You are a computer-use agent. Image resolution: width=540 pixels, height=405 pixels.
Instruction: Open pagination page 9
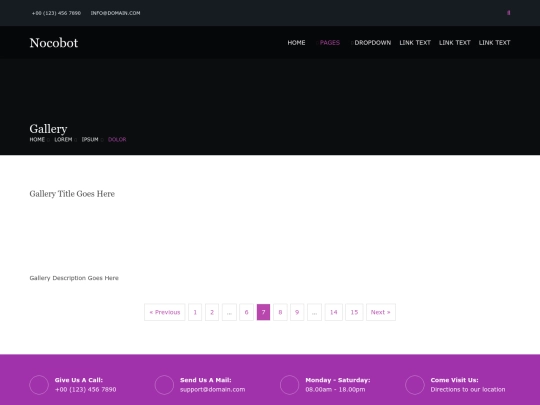pyautogui.click(x=297, y=312)
